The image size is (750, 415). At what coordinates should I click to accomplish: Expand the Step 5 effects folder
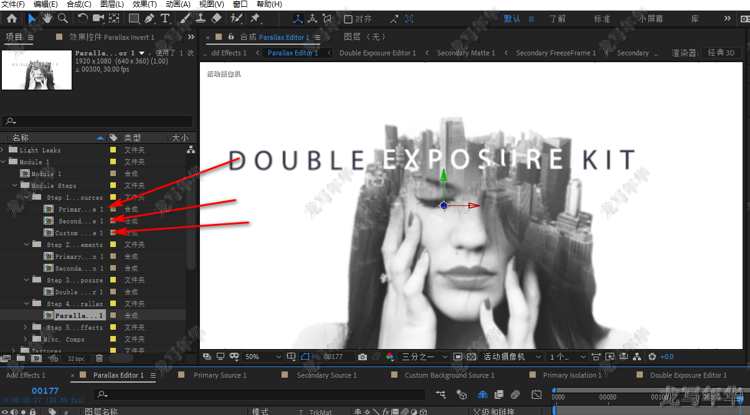pyautogui.click(x=26, y=327)
